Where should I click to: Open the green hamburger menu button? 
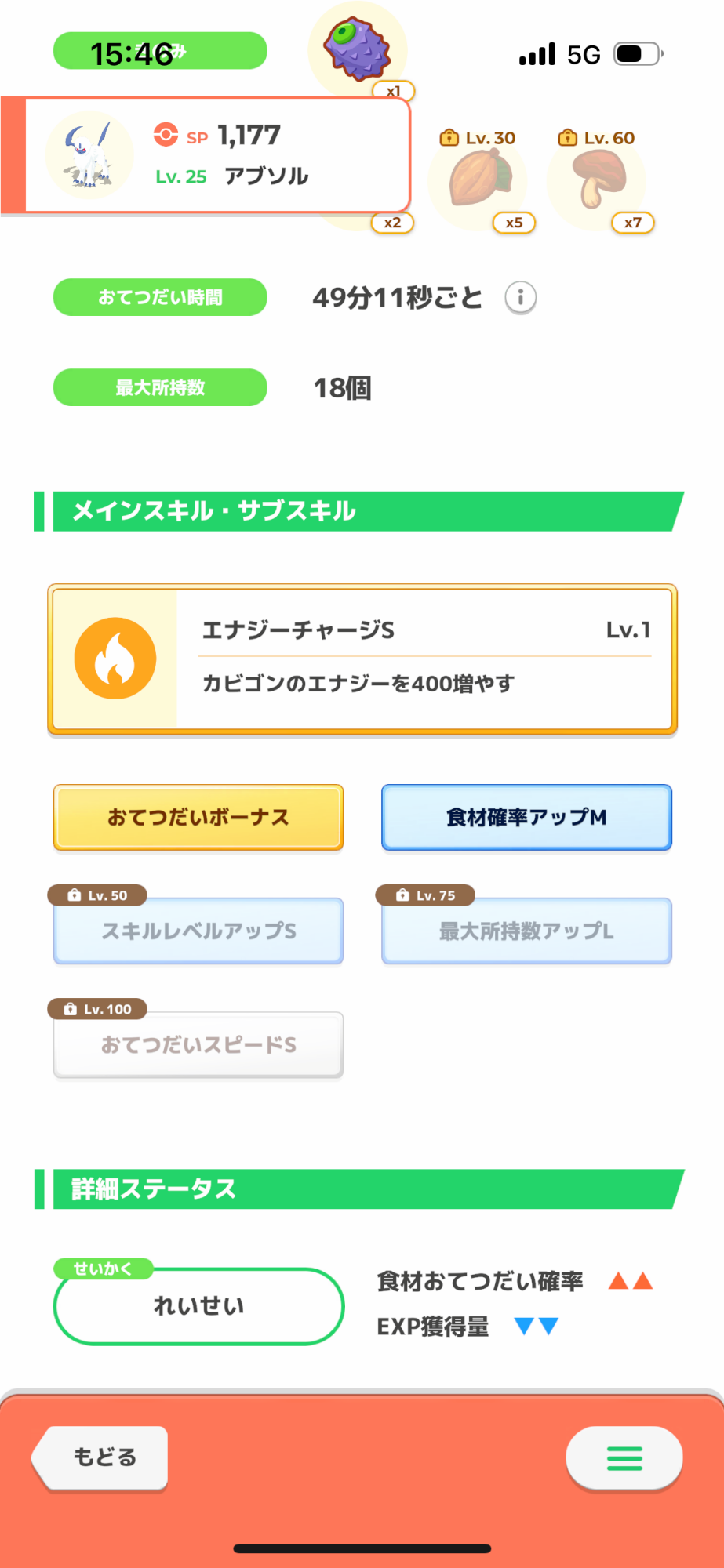tap(624, 1458)
